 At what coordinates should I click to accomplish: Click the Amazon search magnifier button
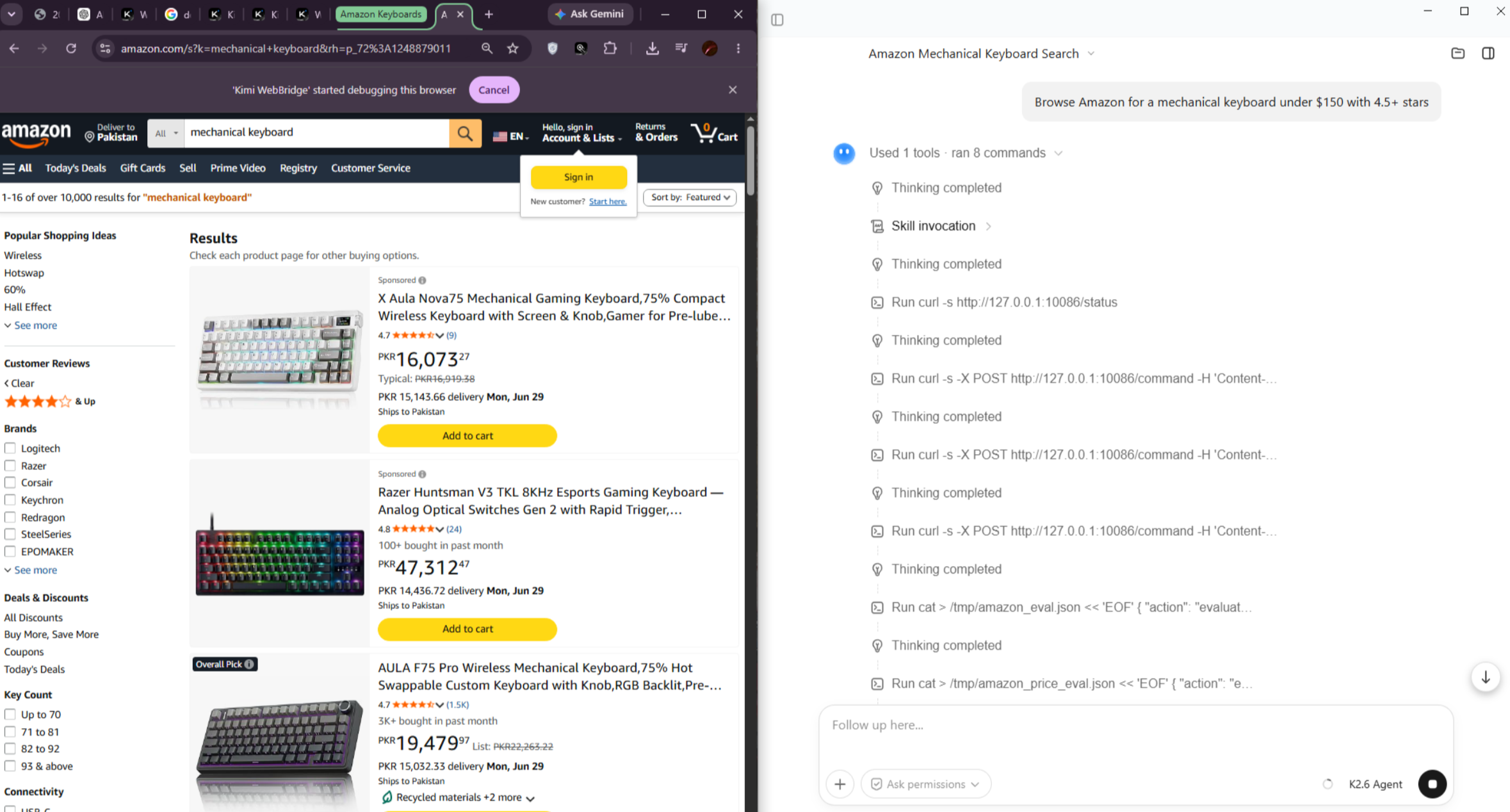pyautogui.click(x=465, y=133)
